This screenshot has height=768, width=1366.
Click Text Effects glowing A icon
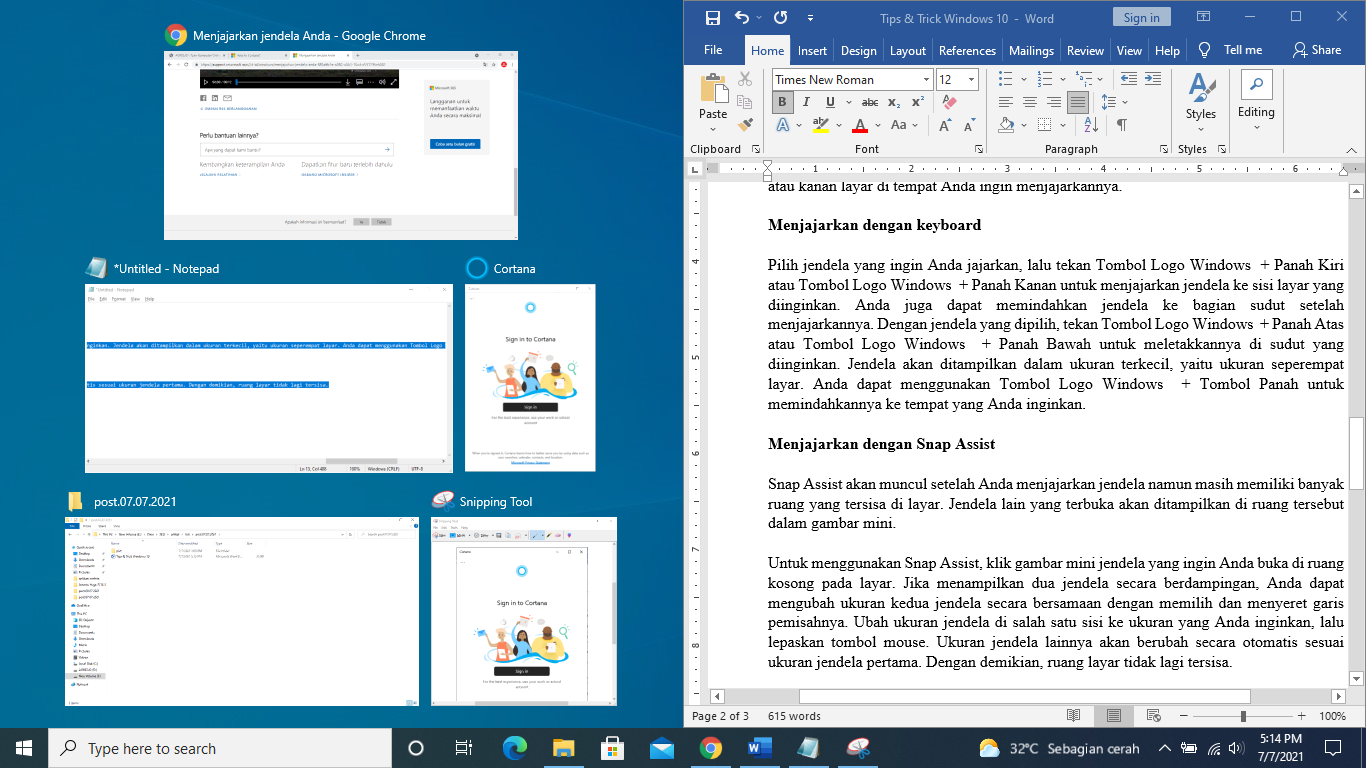click(783, 125)
